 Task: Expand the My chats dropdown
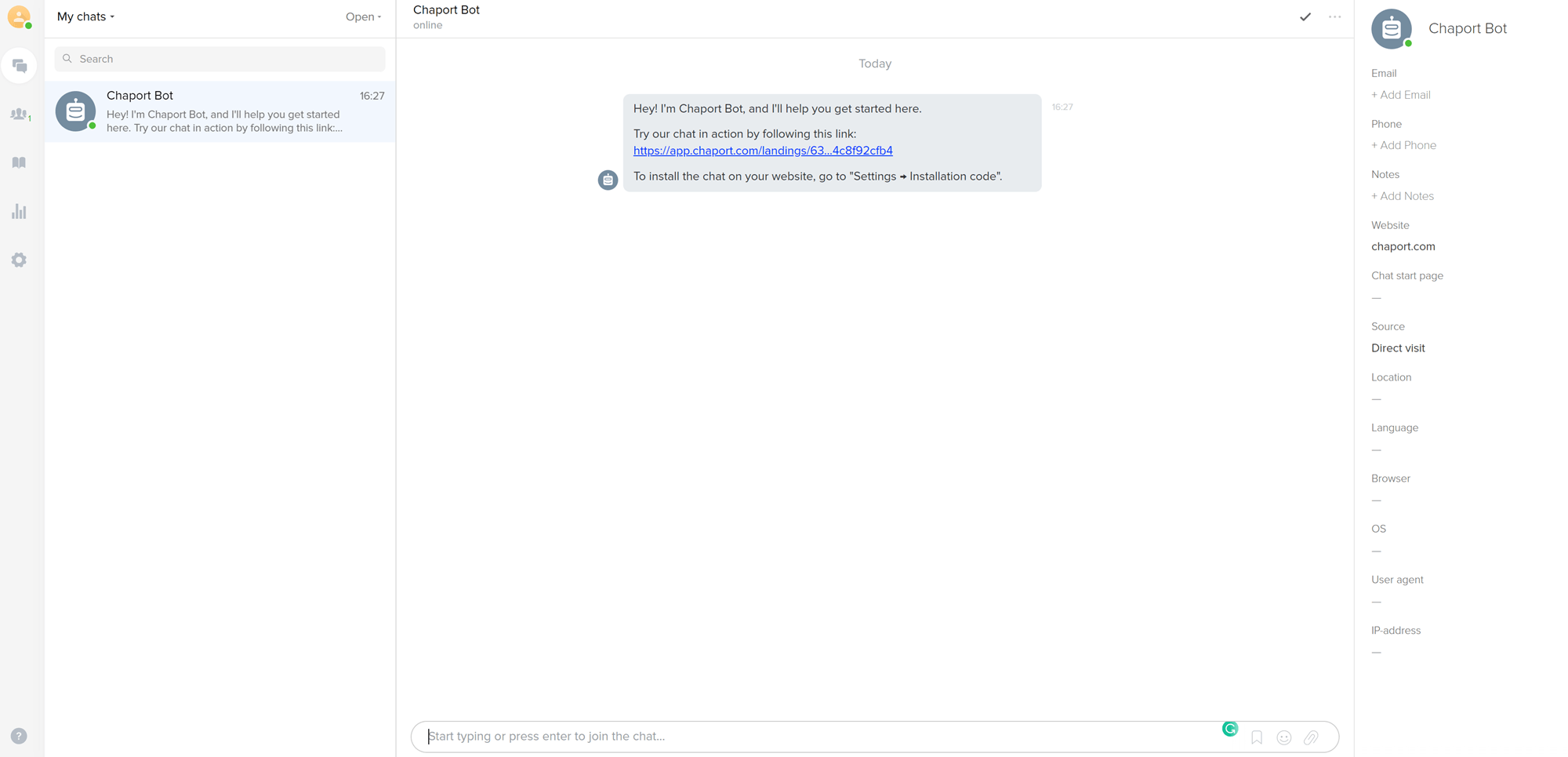pyautogui.click(x=85, y=16)
